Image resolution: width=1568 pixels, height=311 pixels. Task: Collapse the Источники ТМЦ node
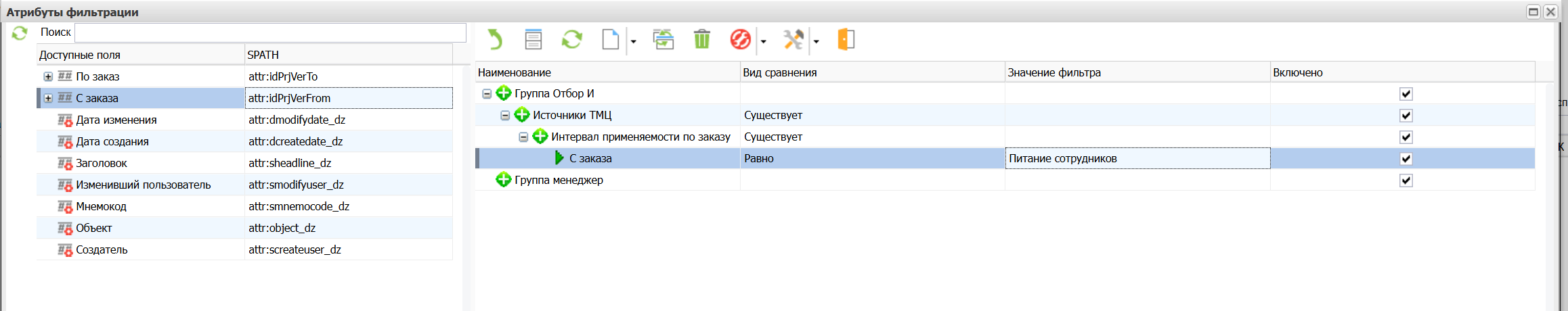(x=504, y=116)
